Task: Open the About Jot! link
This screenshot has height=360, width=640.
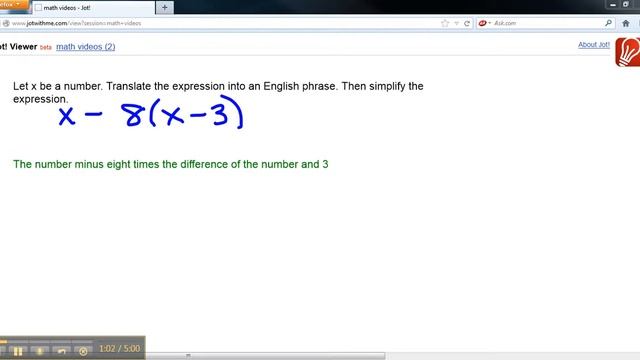Action: pyautogui.click(x=593, y=44)
